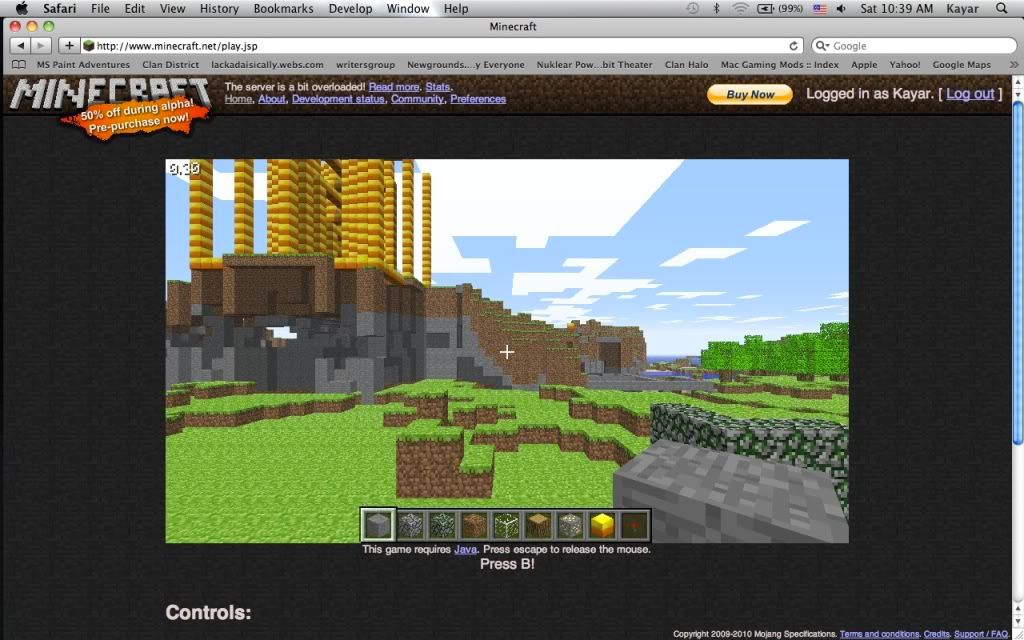The height and width of the screenshot is (640, 1024).
Task: Open the Edit menu
Action: (135, 8)
